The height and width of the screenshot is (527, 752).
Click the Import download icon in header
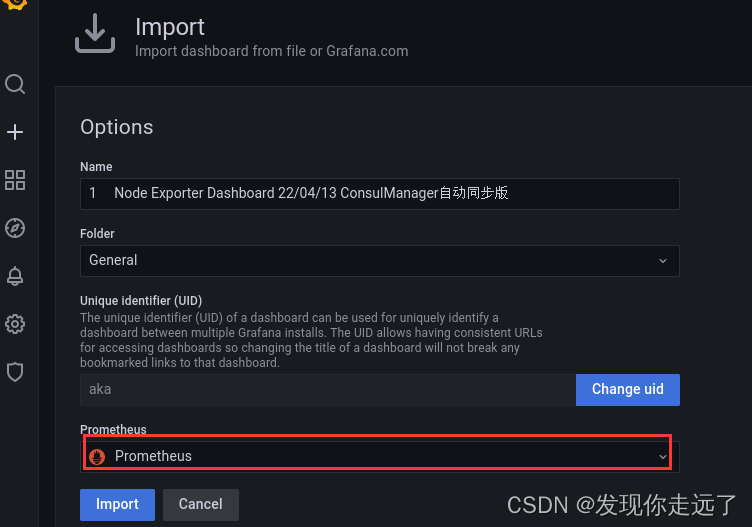(x=95, y=33)
